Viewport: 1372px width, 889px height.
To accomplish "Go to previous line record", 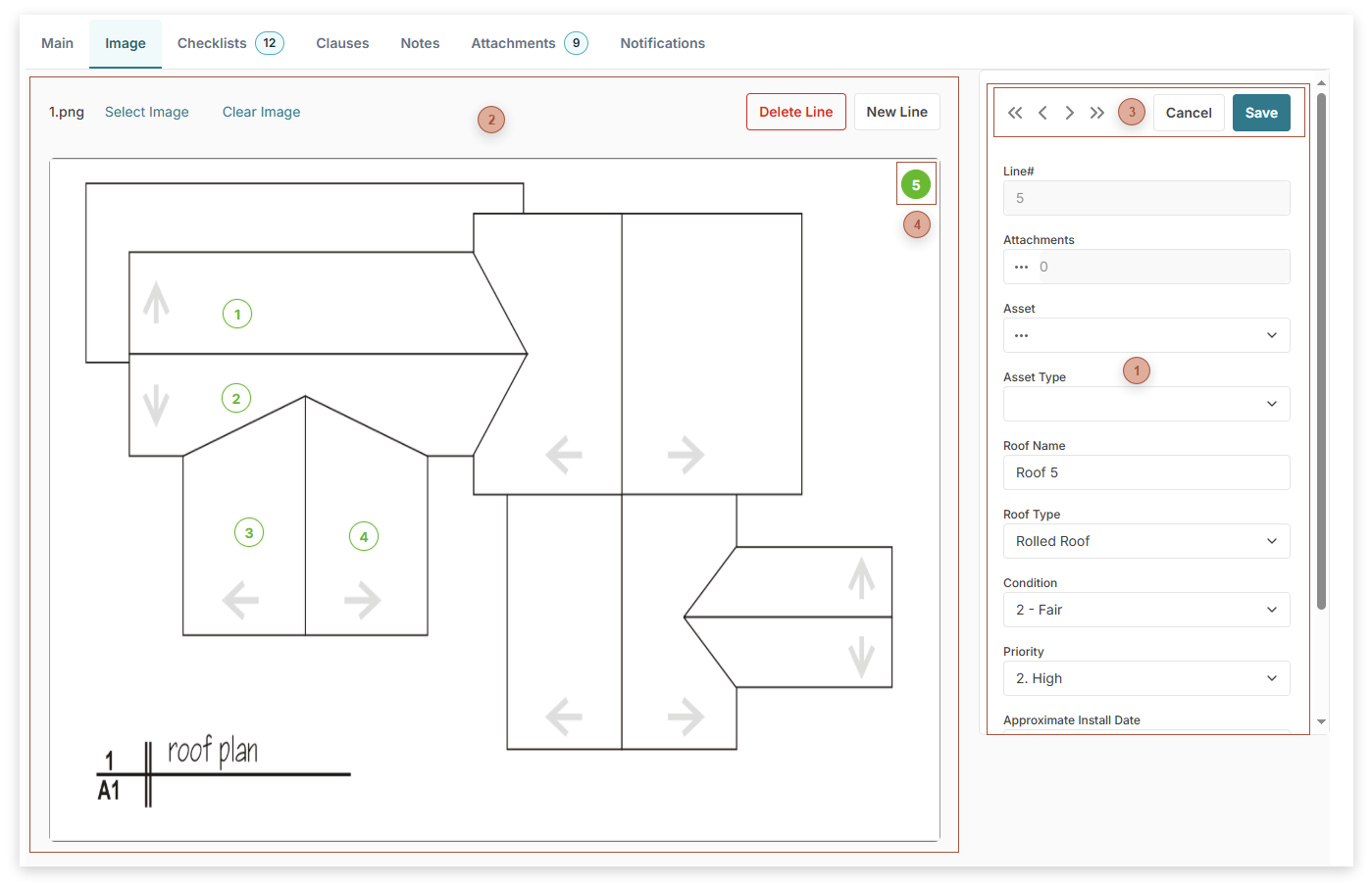I will click(1042, 113).
